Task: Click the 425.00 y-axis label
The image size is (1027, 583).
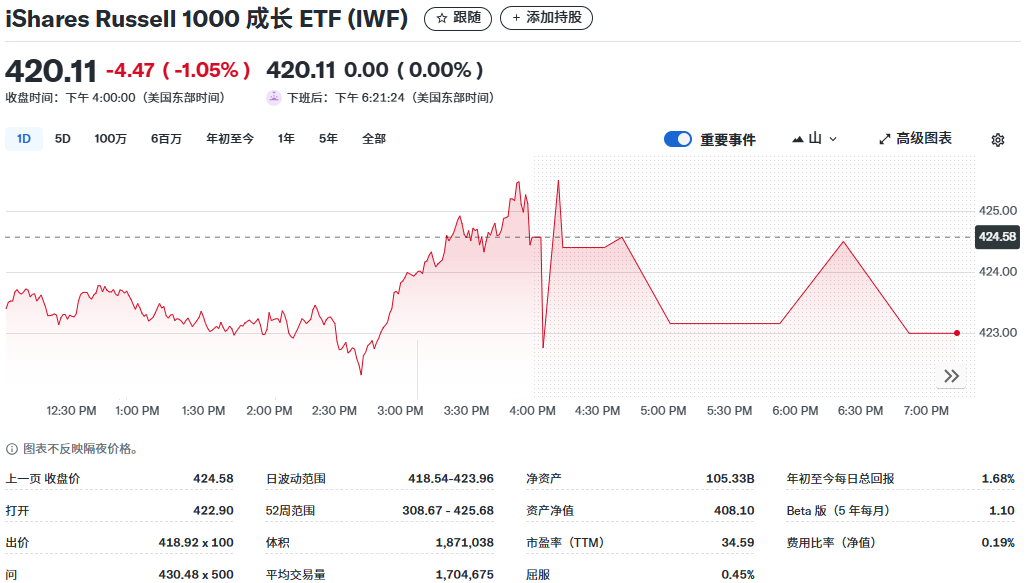Action: (998, 211)
